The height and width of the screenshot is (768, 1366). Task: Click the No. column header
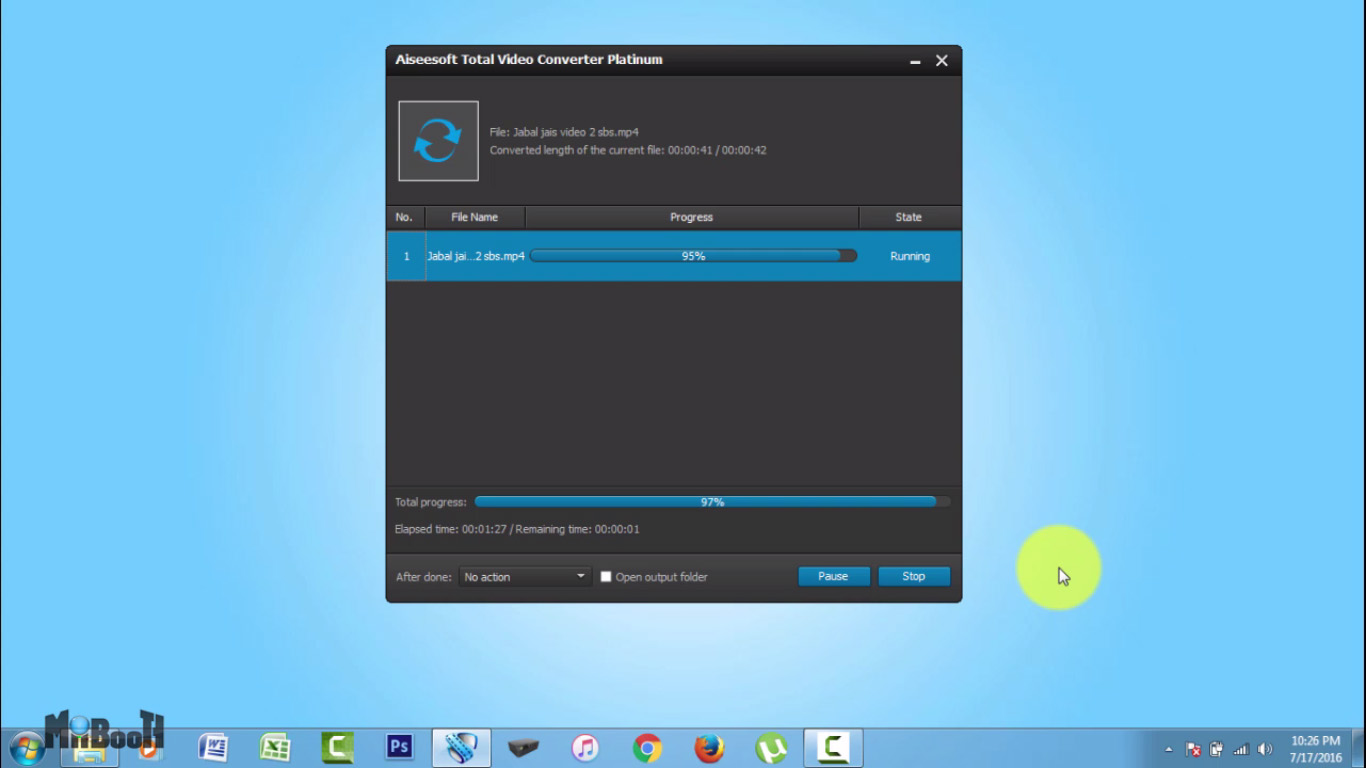tap(405, 217)
